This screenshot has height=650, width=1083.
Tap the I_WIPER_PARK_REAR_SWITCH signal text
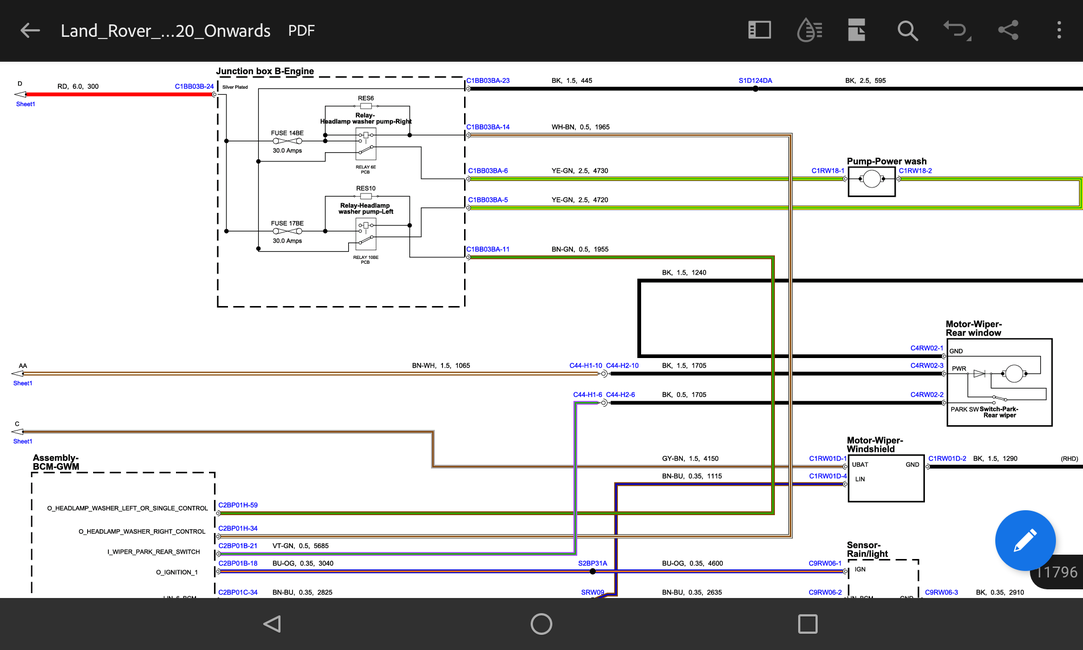[x=153, y=552]
